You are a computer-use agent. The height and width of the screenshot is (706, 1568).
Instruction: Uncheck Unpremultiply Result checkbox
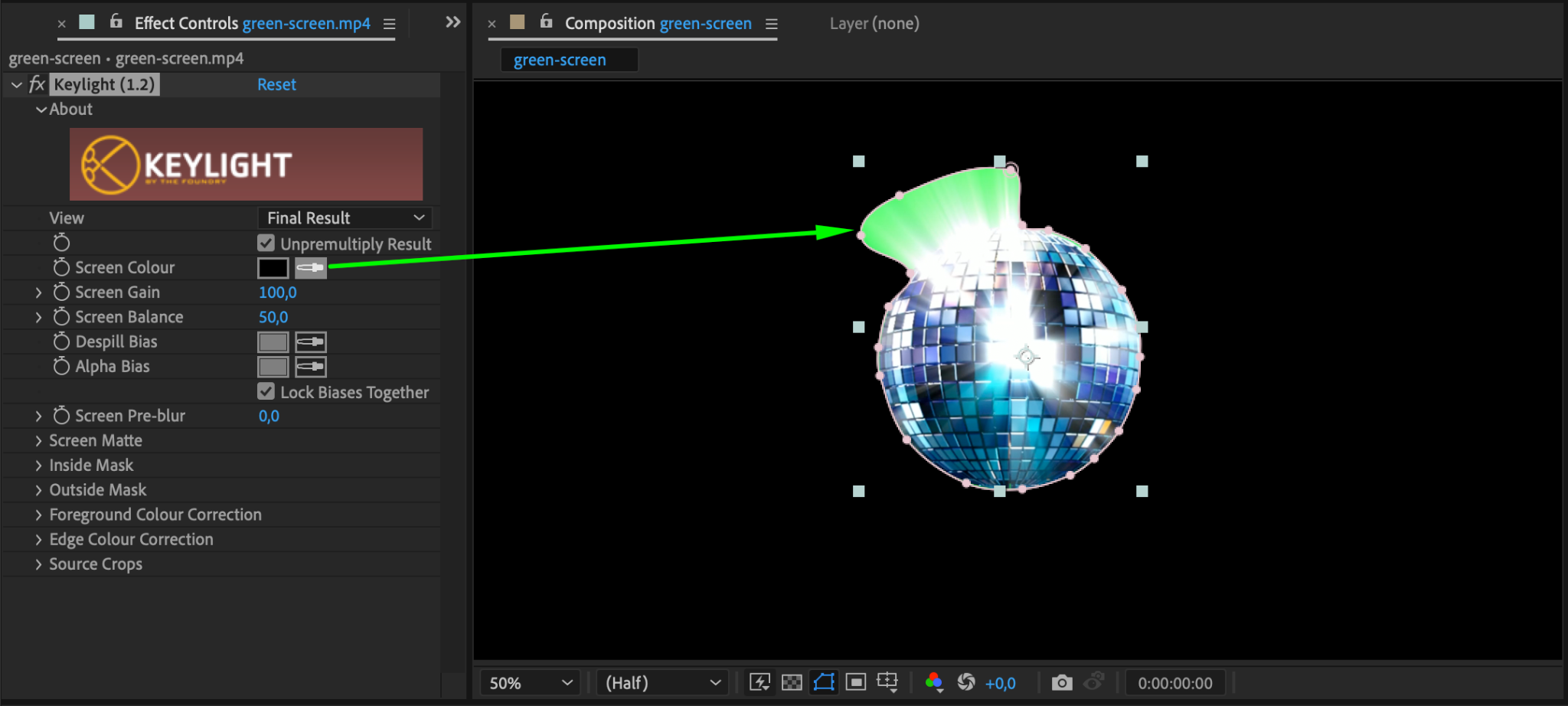[266, 244]
